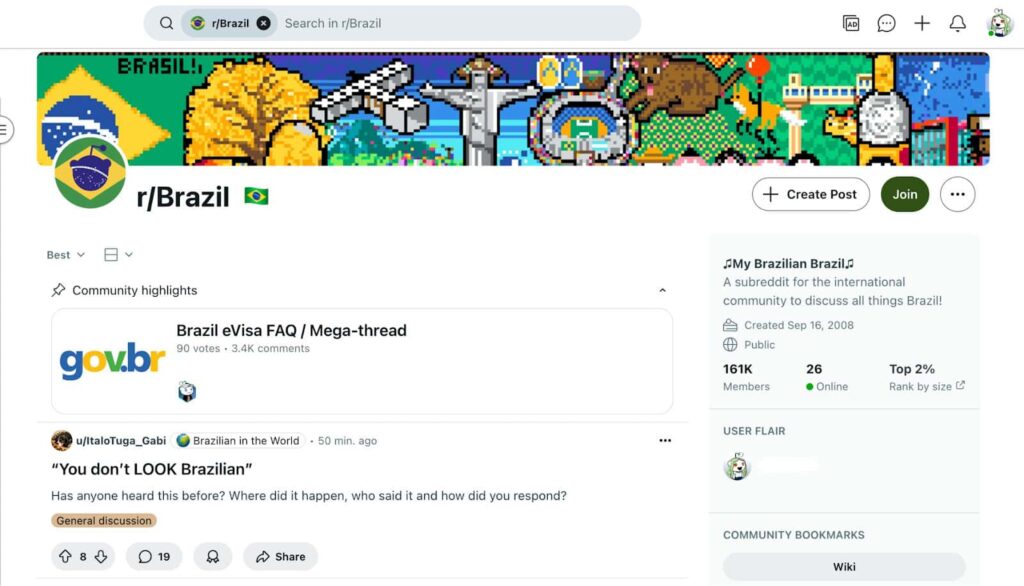This screenshot has width=1024, height=586.
Task: Focus the Search in r/Brazil field
Action: point(457,24)
